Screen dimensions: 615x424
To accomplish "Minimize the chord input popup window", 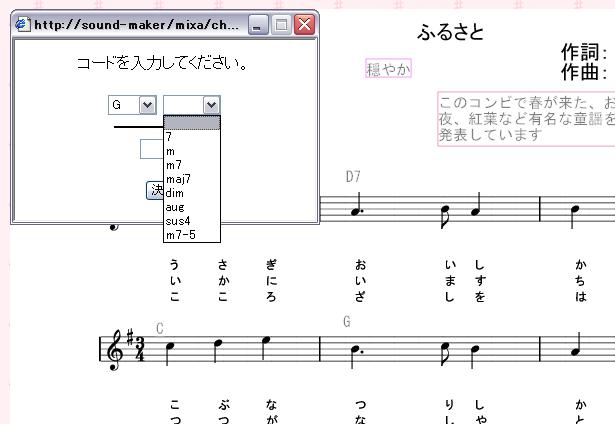I will point(258,25).
